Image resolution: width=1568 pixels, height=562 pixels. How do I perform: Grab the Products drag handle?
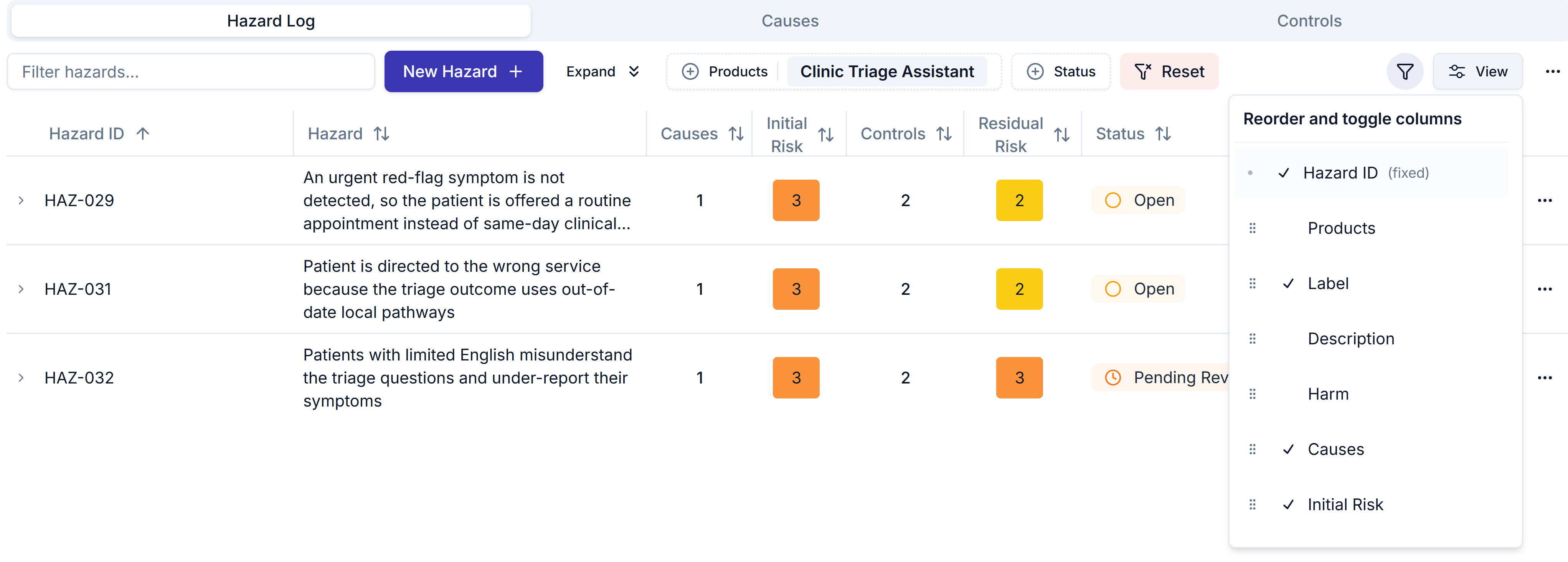(x=1253, y=228)
